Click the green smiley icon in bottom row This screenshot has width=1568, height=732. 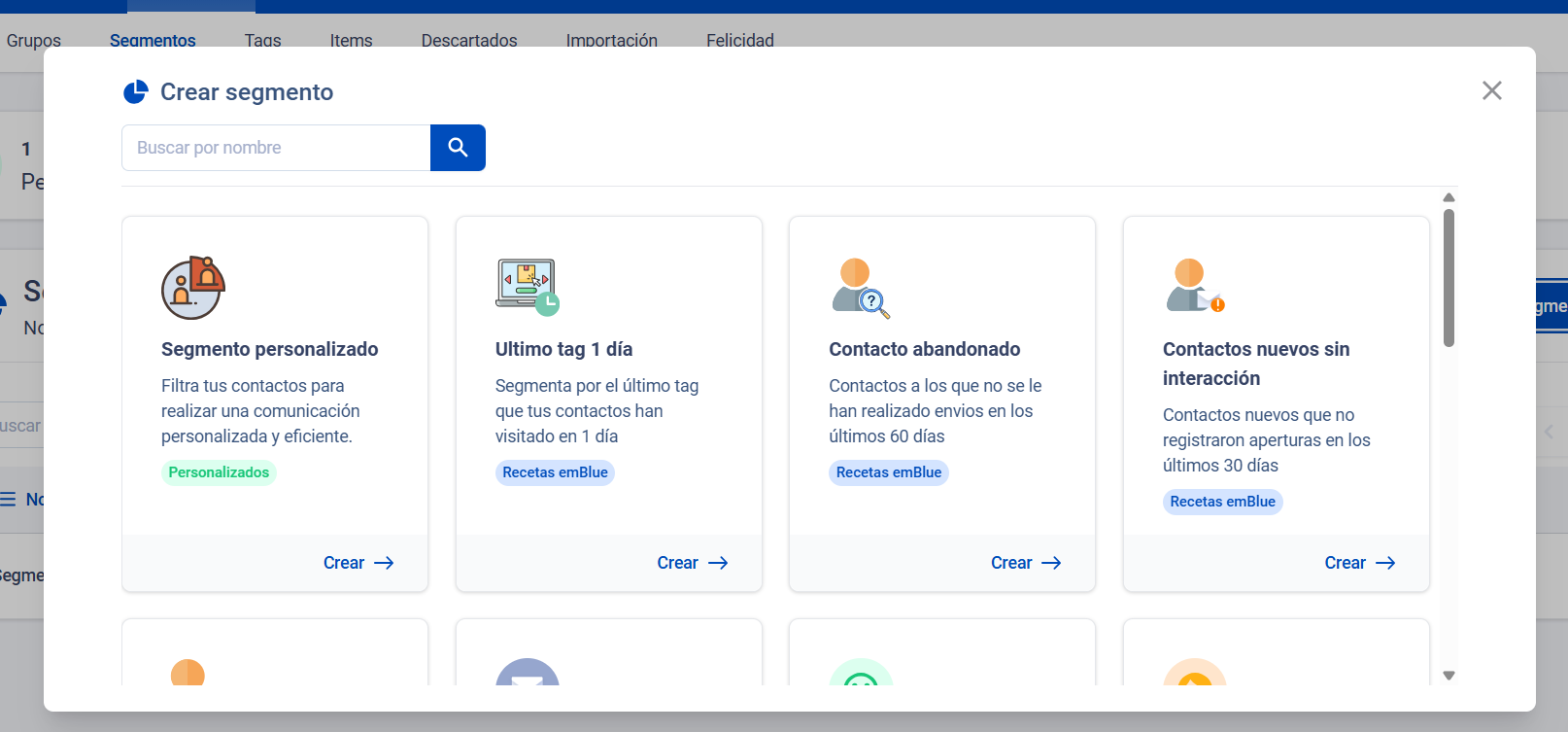coord(861,674)
